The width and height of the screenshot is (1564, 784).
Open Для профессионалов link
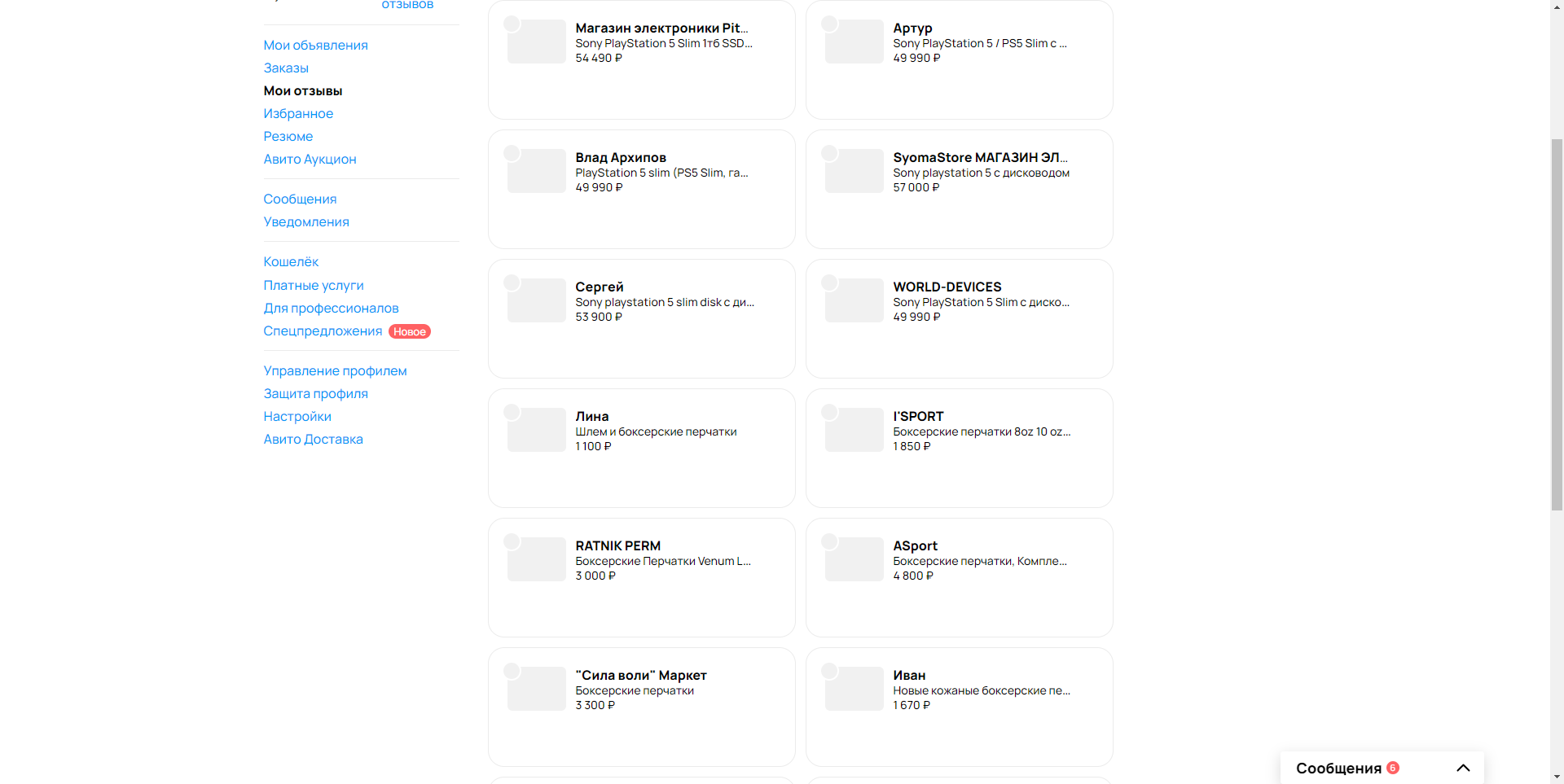click(x=331, y=308)
